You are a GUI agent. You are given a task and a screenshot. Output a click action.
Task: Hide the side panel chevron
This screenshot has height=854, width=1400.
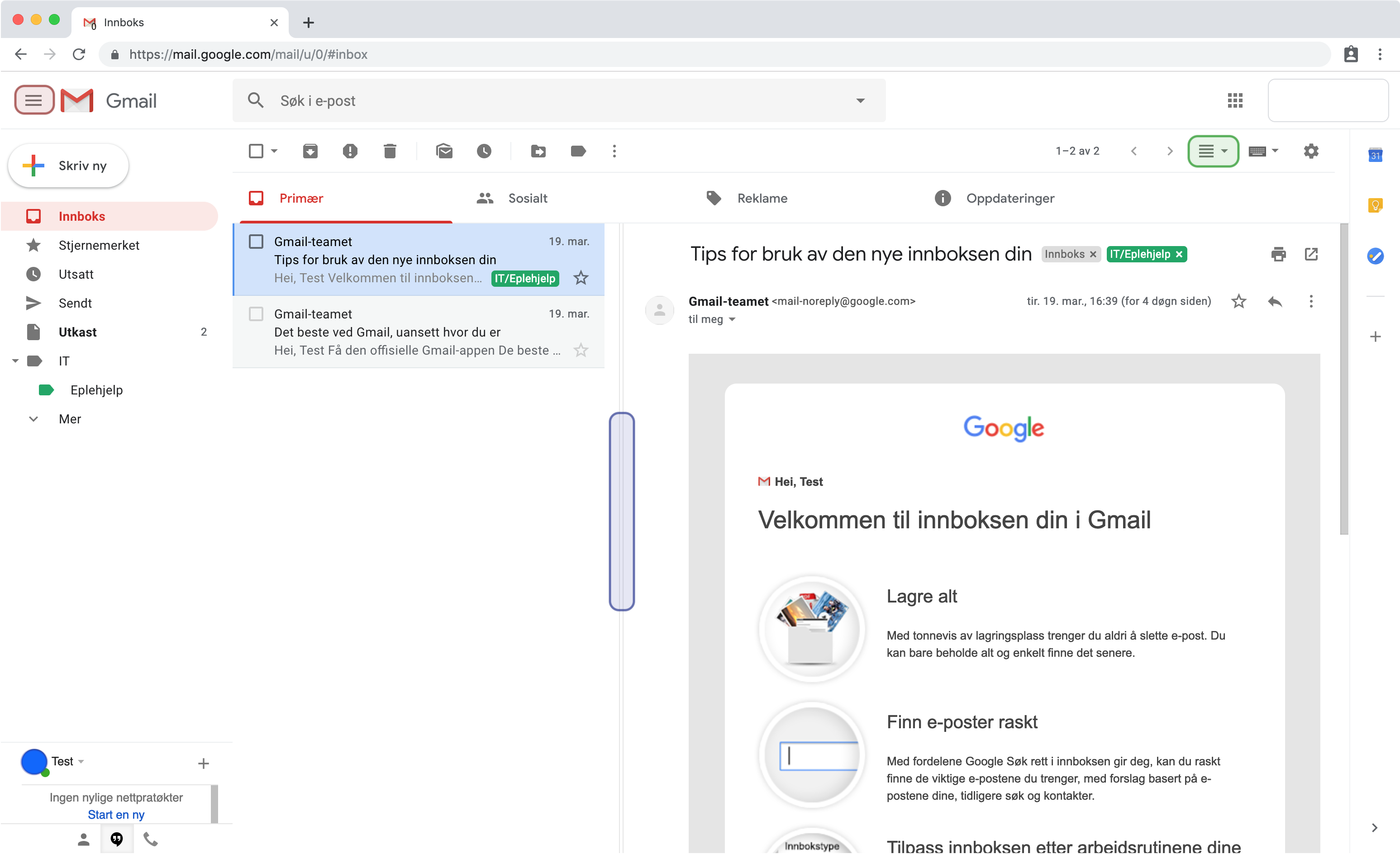(1374, 828)
